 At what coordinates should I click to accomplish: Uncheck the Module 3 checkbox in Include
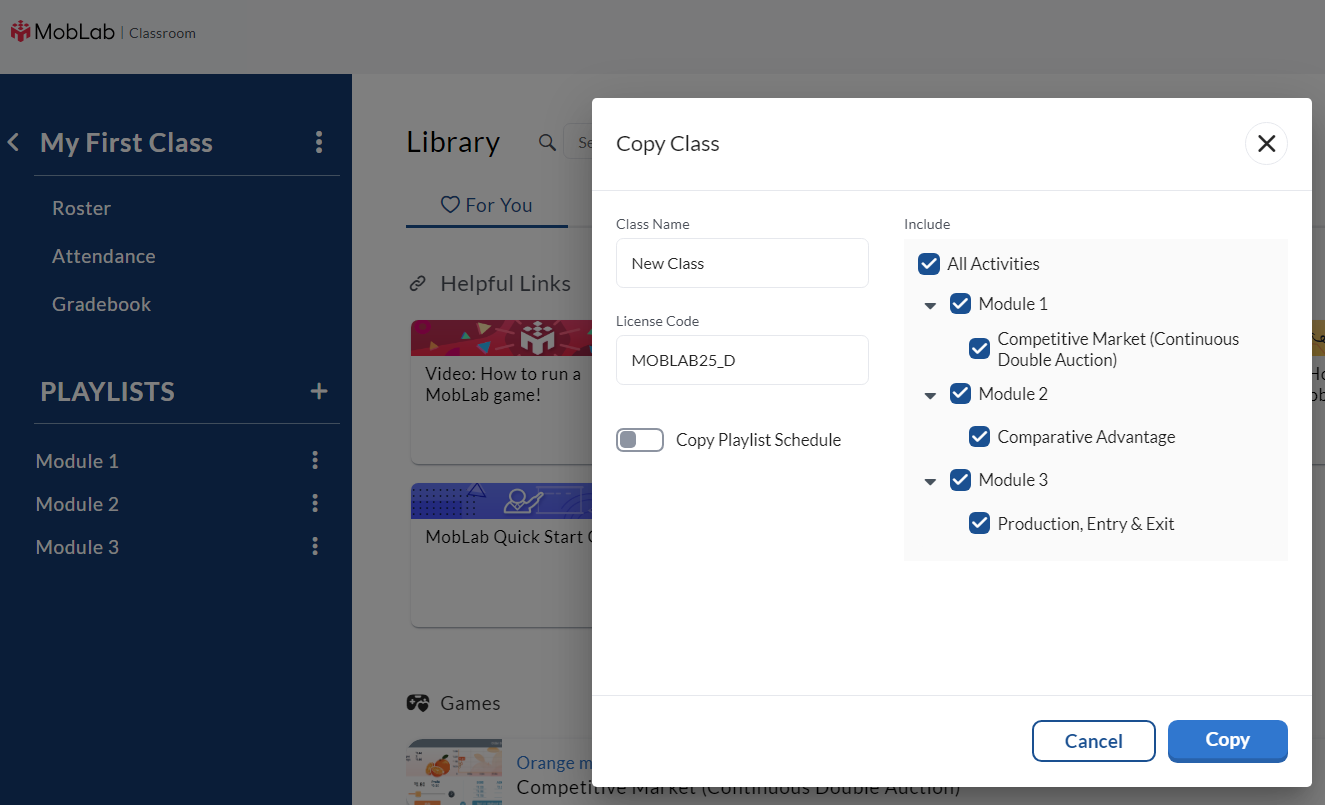point(960,480)
